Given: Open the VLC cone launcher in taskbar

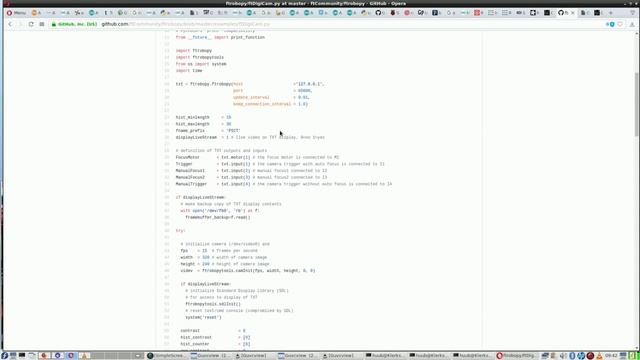Looking at the screenshot, I should click(x=84, y=356).
